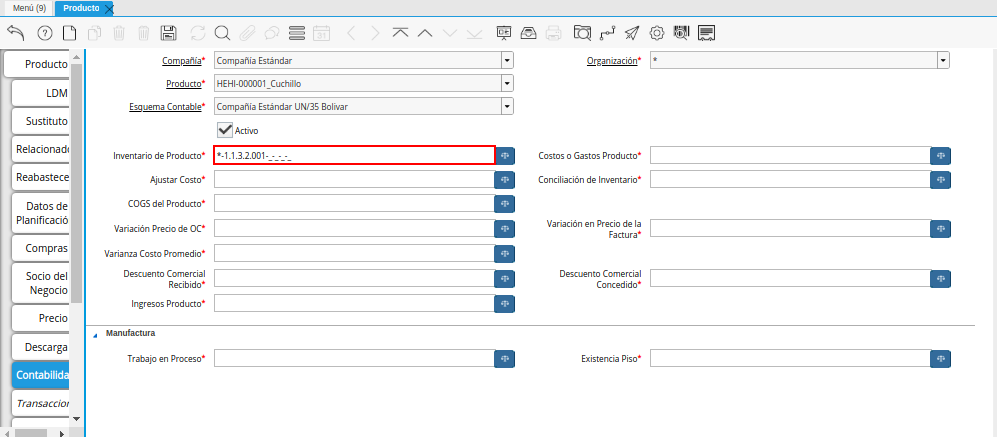Open the gear process icon in toolbar
Screen dimensions: 997x437
point(657,33)
